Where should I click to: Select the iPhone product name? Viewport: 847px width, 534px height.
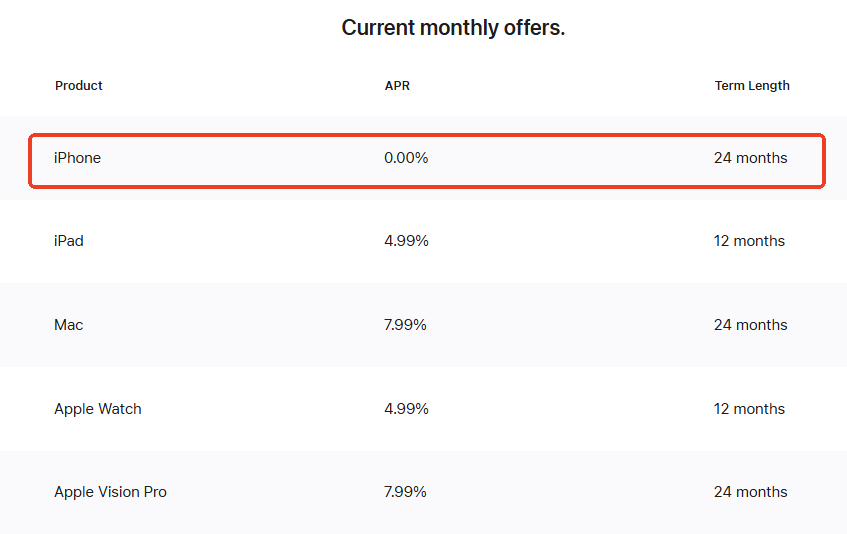pyautogui.click(x=77, y=158)
